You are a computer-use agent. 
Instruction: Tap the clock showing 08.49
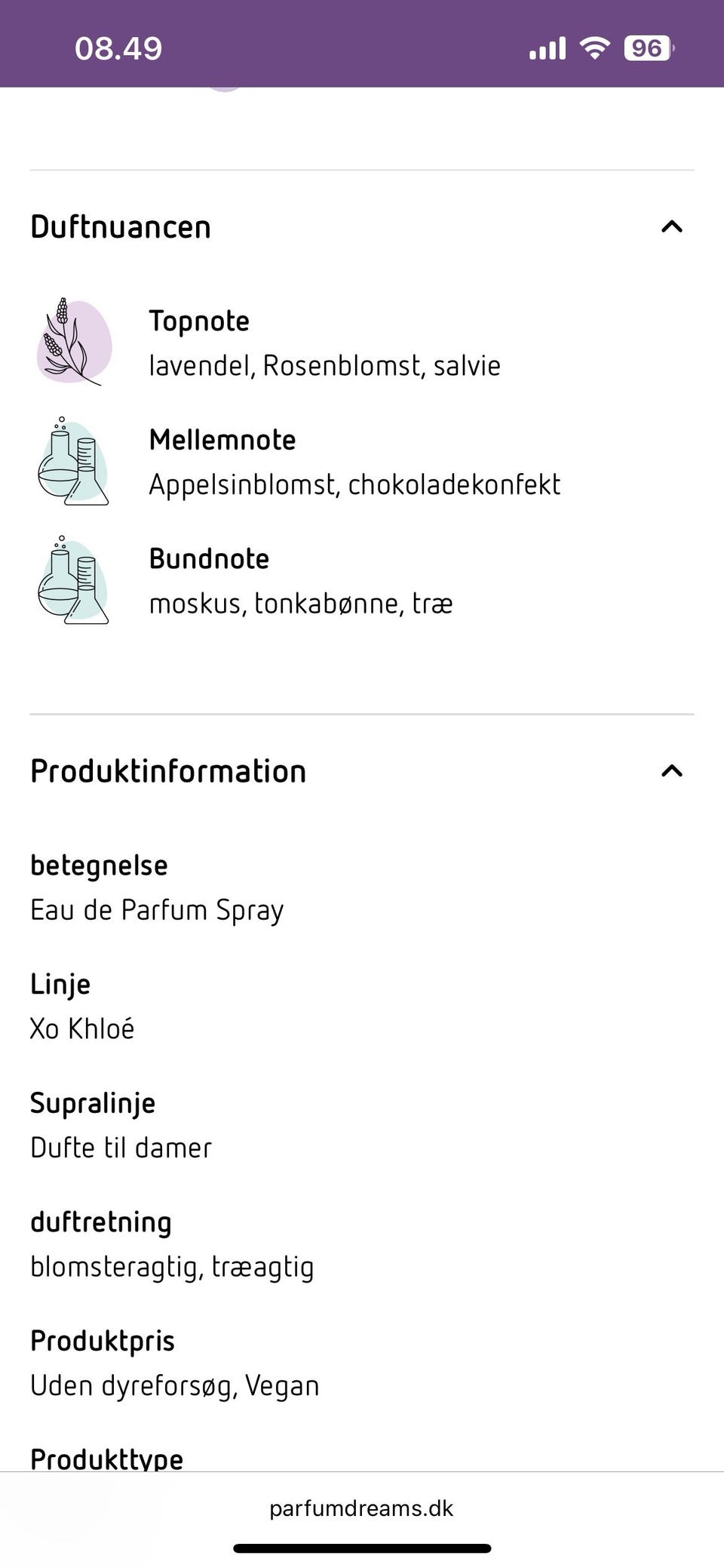(x=118, y=48)
